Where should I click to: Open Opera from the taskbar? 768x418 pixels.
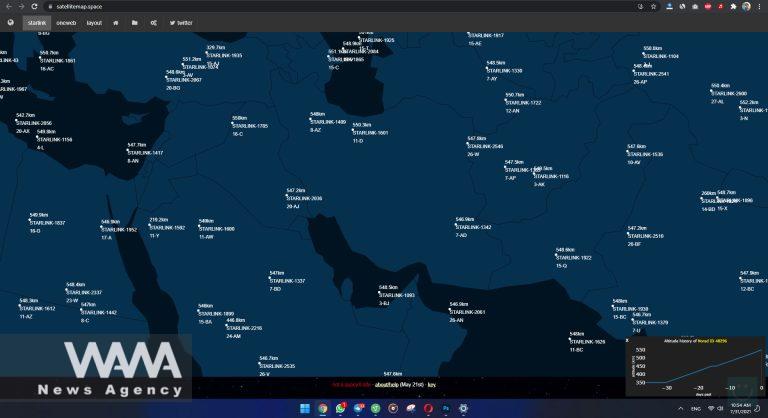[x=428, y=408]
